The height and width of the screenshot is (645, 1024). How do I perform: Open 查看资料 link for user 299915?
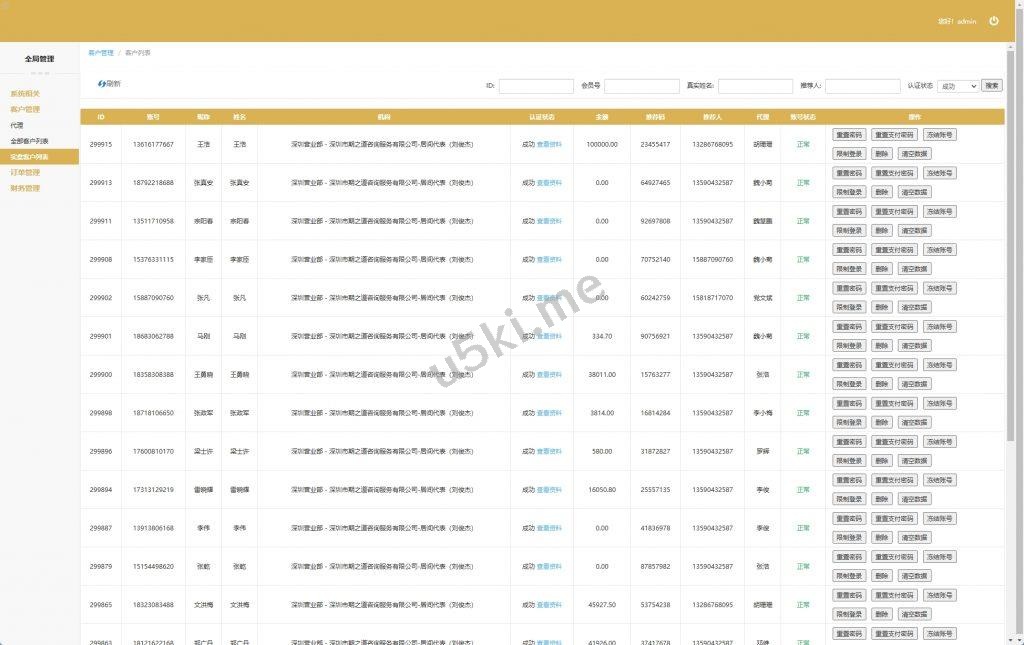549,144
